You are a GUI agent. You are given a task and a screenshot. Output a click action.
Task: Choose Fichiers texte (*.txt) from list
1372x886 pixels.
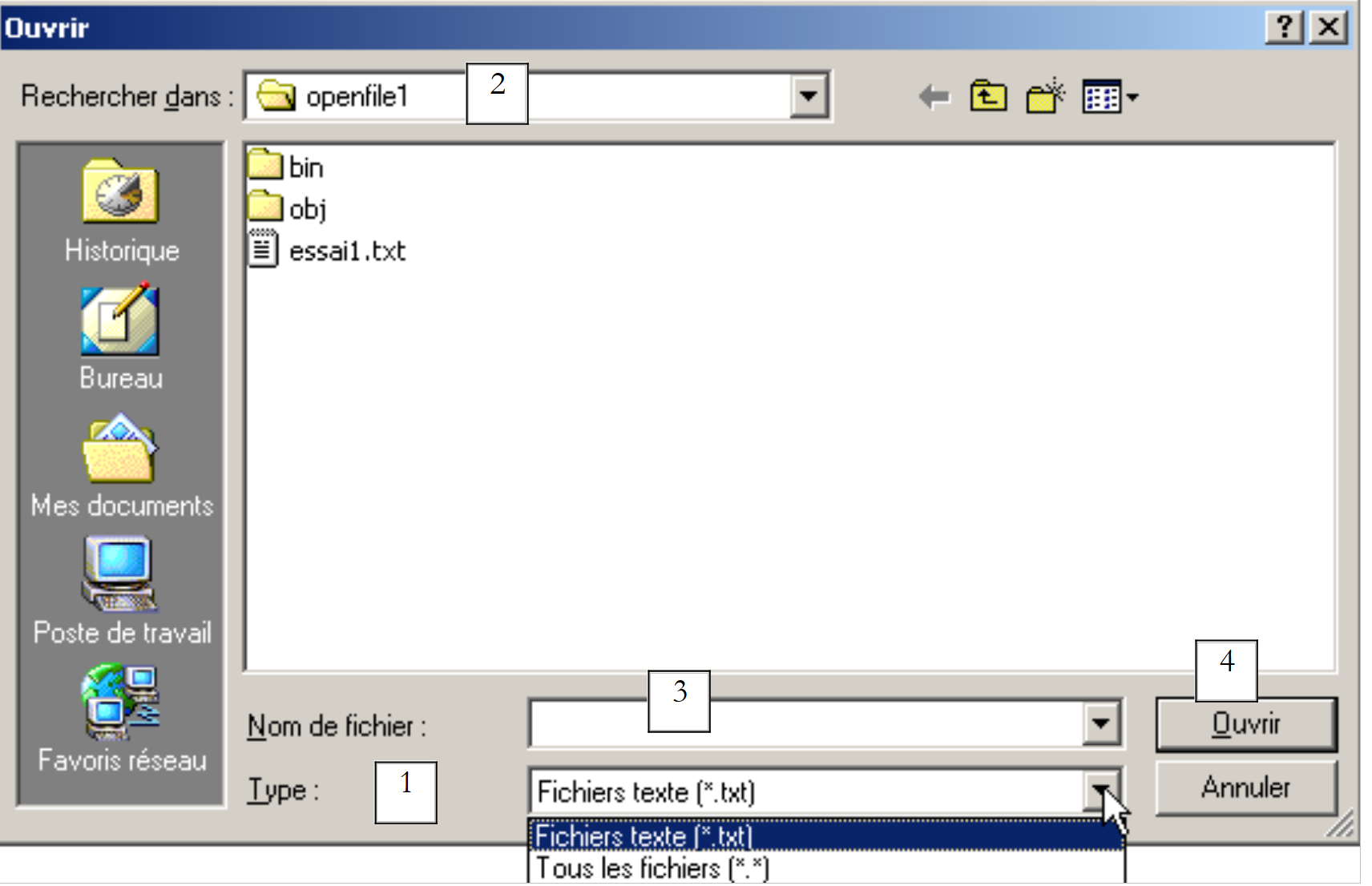[x=826, y=836]
